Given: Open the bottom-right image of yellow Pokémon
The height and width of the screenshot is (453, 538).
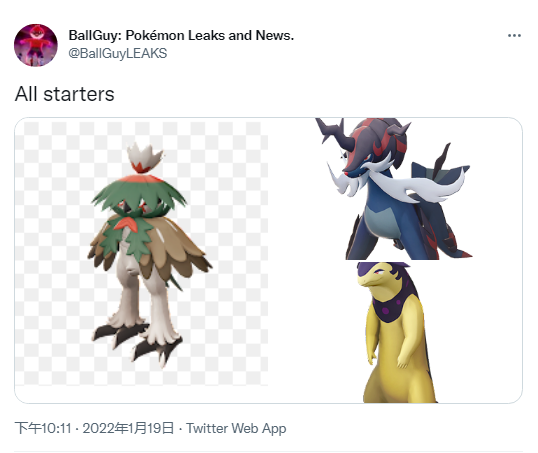Looking at the screenshot, I should (395, 332).
